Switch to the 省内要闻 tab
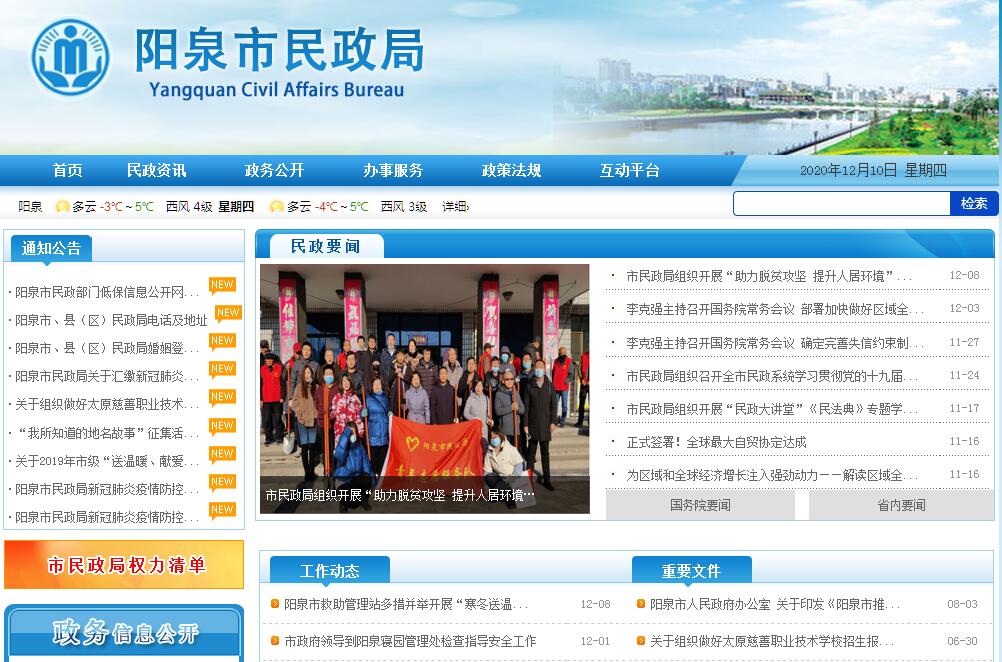The height and width of the screenshot is (662, 1002). pos(901,505)
